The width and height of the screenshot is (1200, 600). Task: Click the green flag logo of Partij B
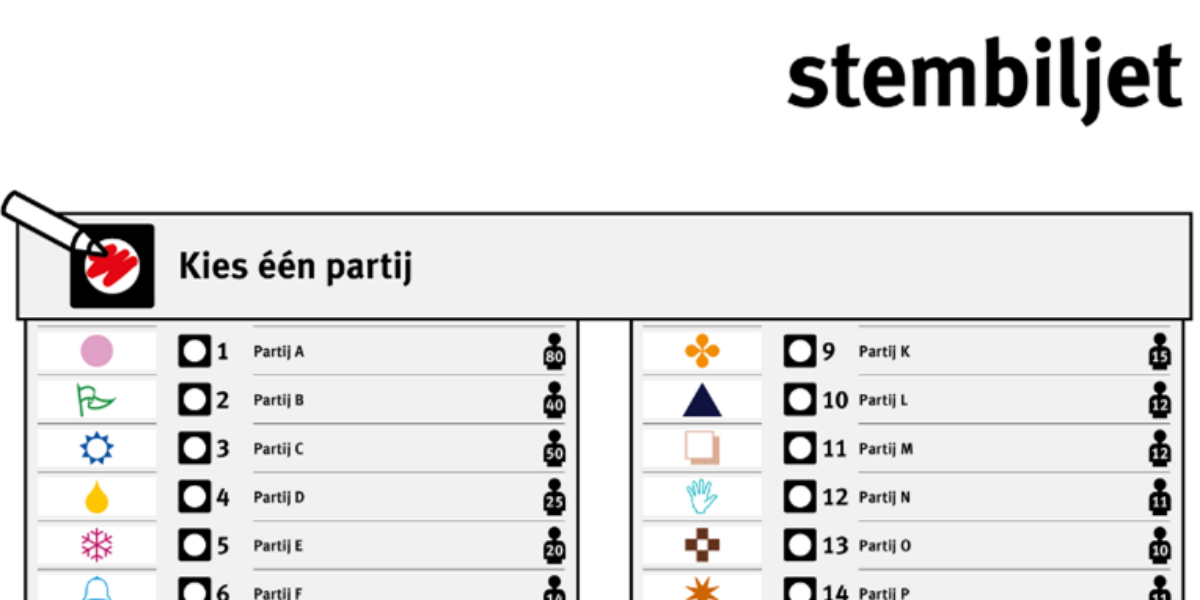(96, 400)
